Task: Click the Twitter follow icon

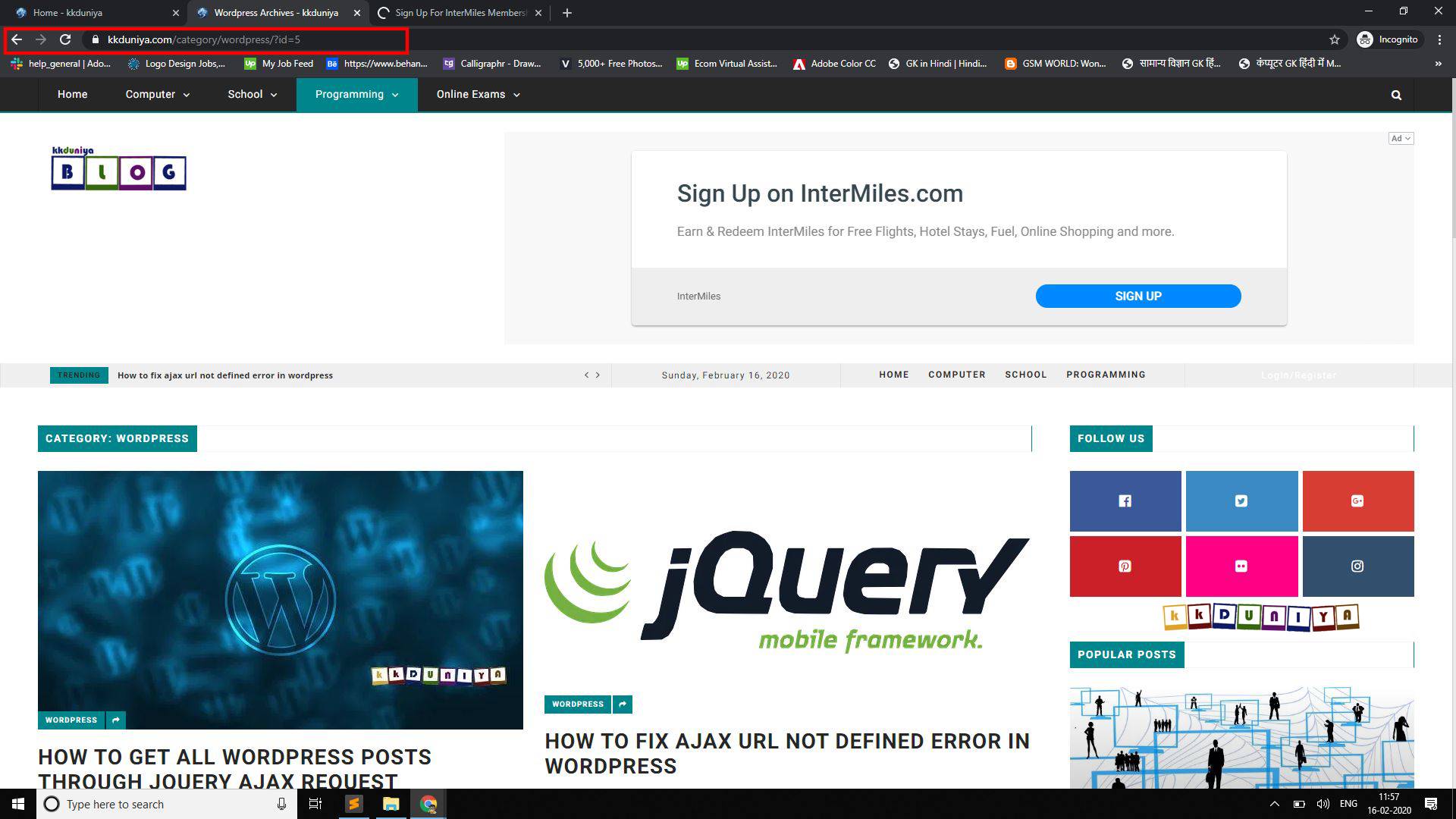Action: click(x=1241, y=500)
